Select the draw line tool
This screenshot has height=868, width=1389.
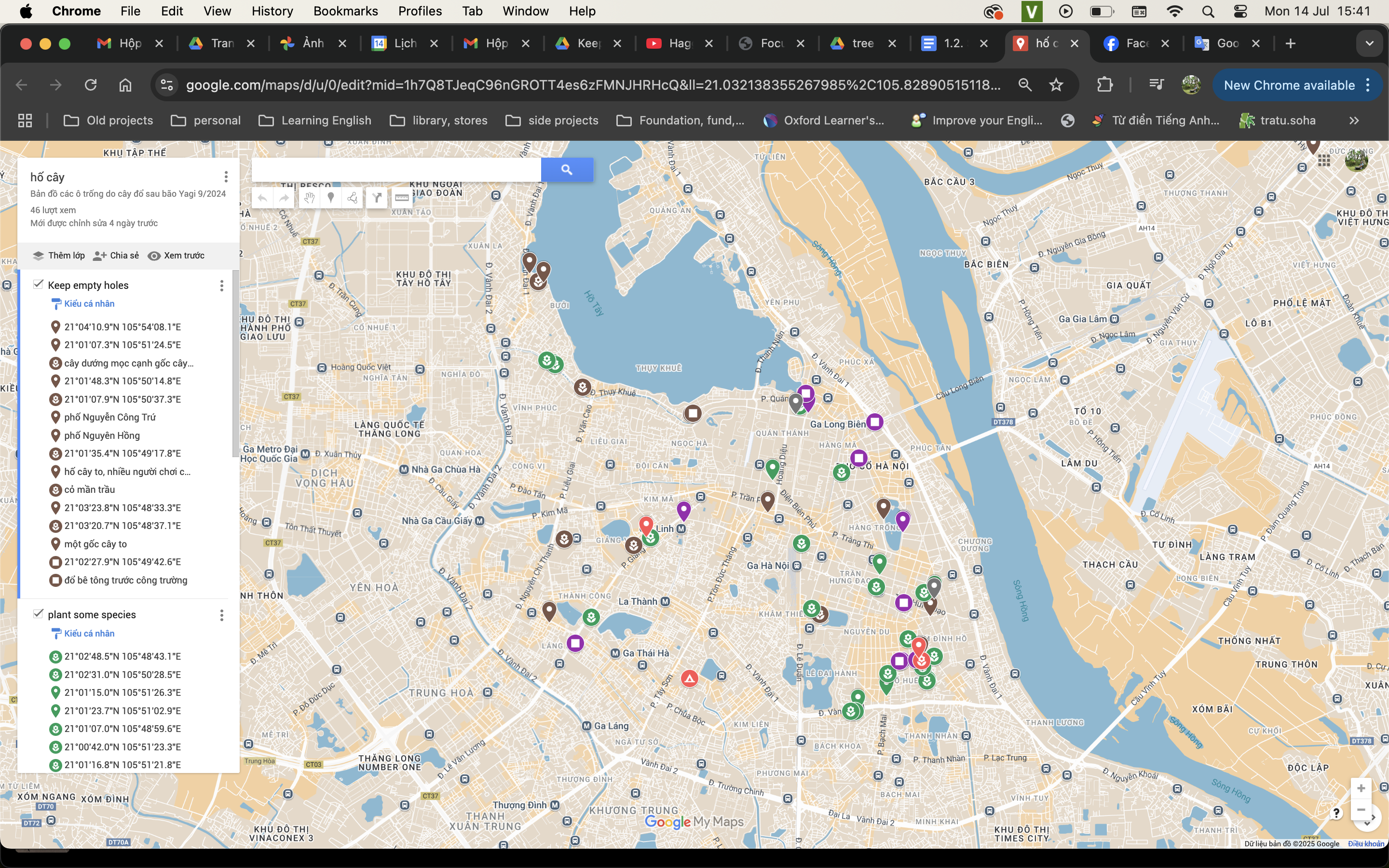(353, 198)
